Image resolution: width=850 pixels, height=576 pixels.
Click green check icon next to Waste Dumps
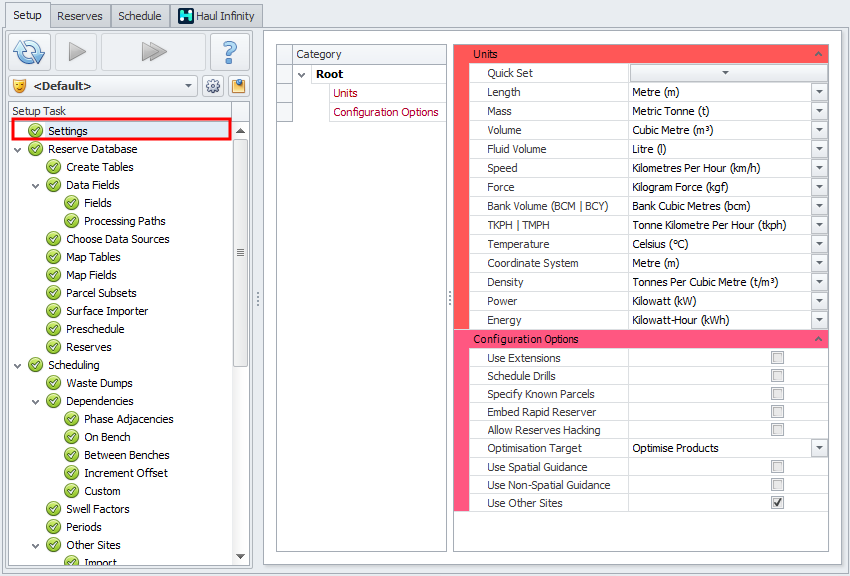pyautogui.click(x=54, y=383)
